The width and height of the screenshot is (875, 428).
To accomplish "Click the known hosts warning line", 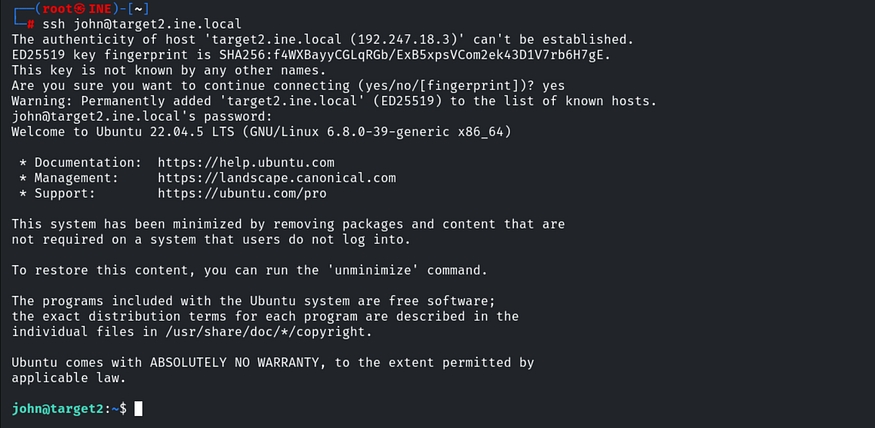I will (x=334, y=100).
